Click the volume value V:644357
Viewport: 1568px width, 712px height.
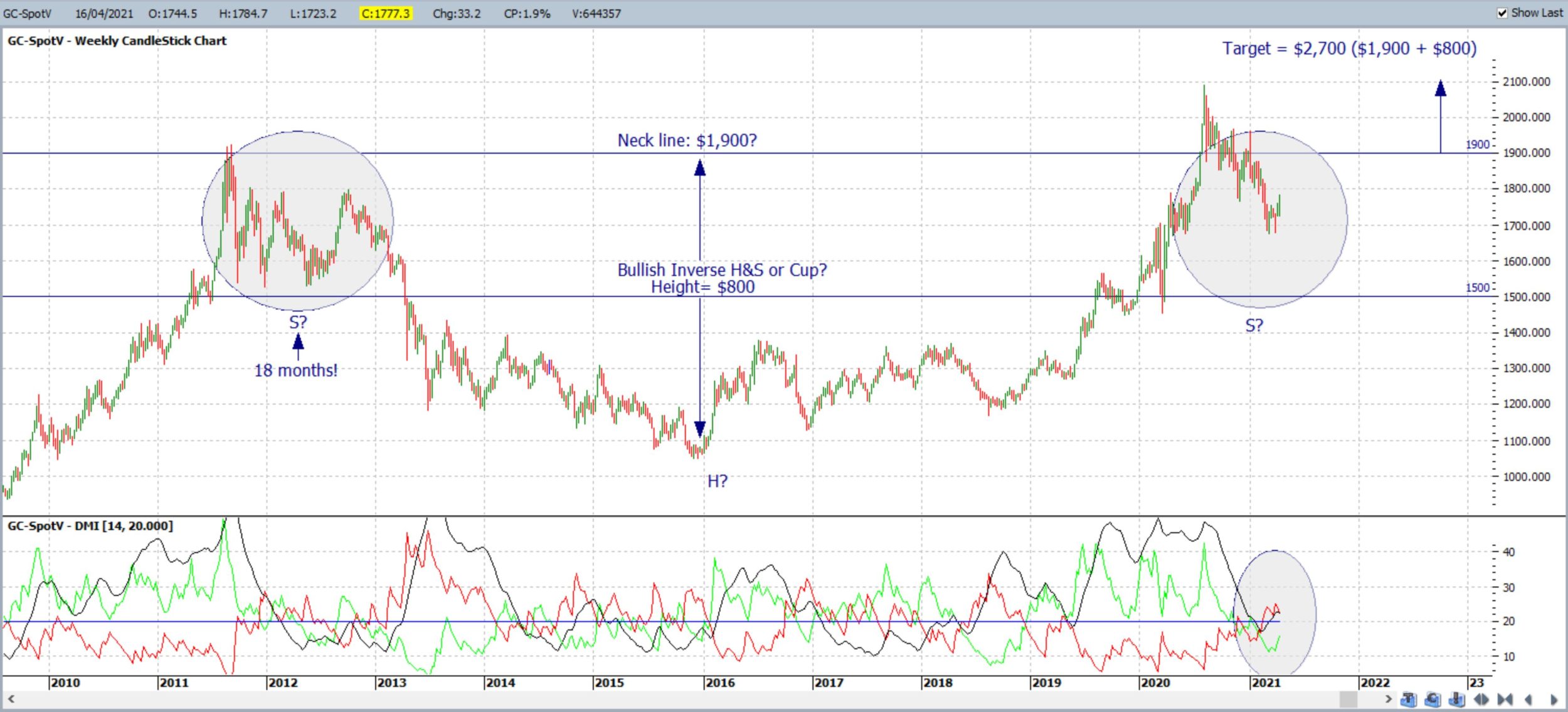pos(596,13)
